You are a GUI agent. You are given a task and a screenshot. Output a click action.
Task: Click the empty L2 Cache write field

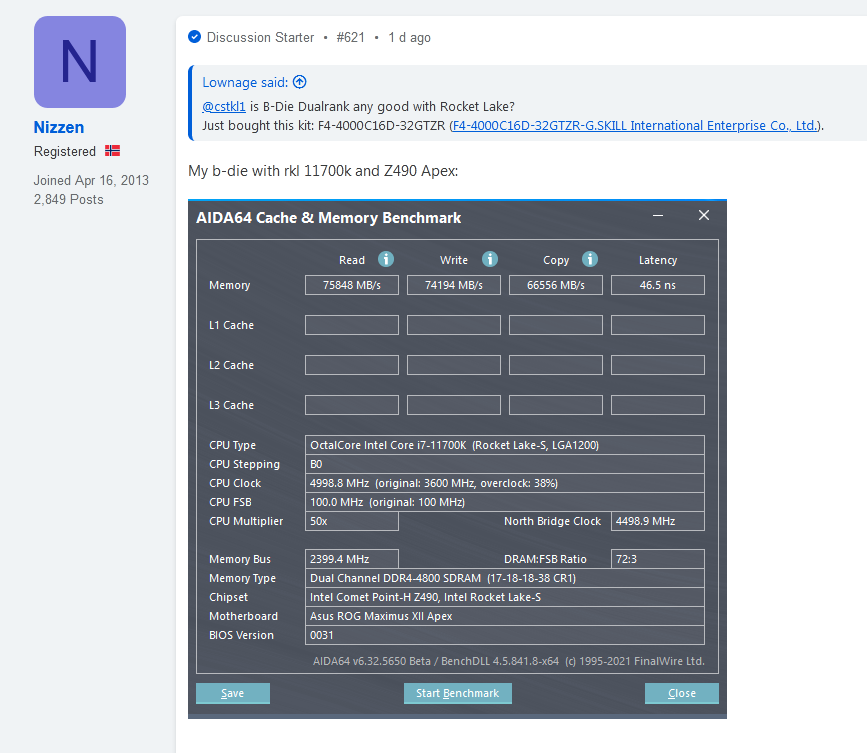pos(454,365)
